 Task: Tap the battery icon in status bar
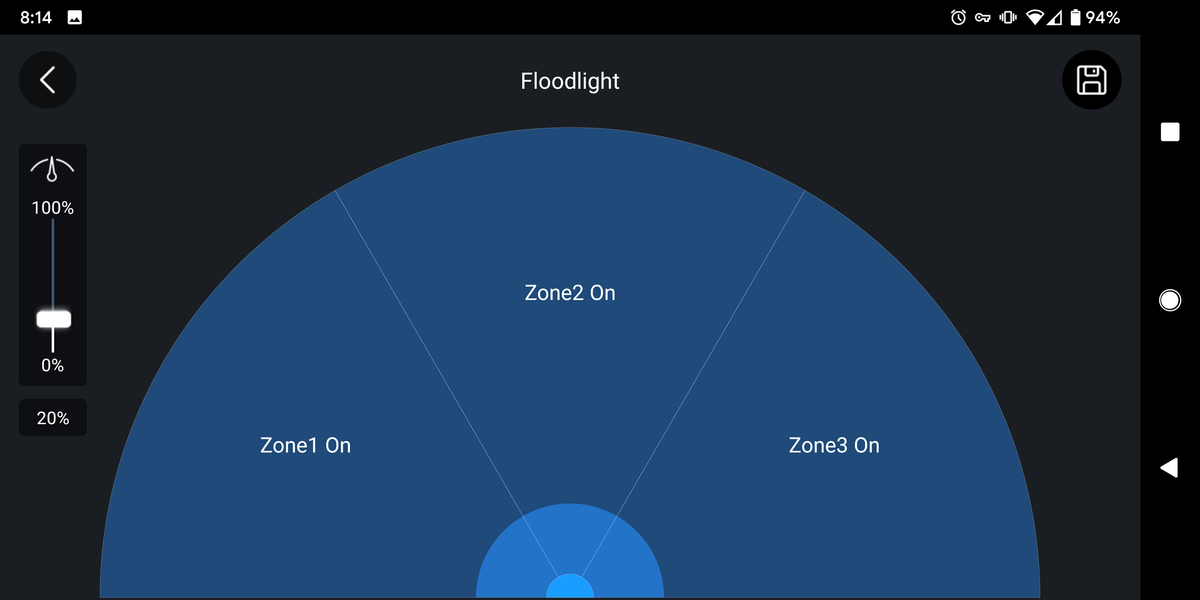(1076, 18)
